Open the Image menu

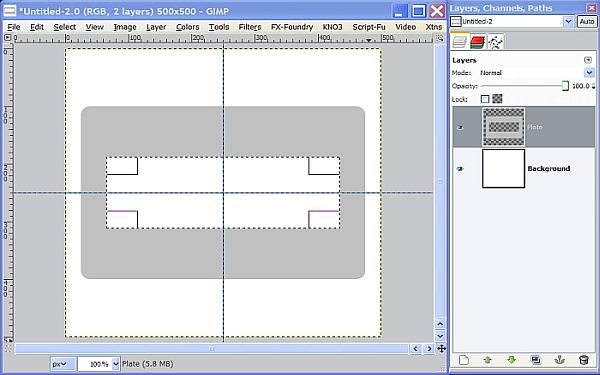pyautogui.click(x=125, y=27)
